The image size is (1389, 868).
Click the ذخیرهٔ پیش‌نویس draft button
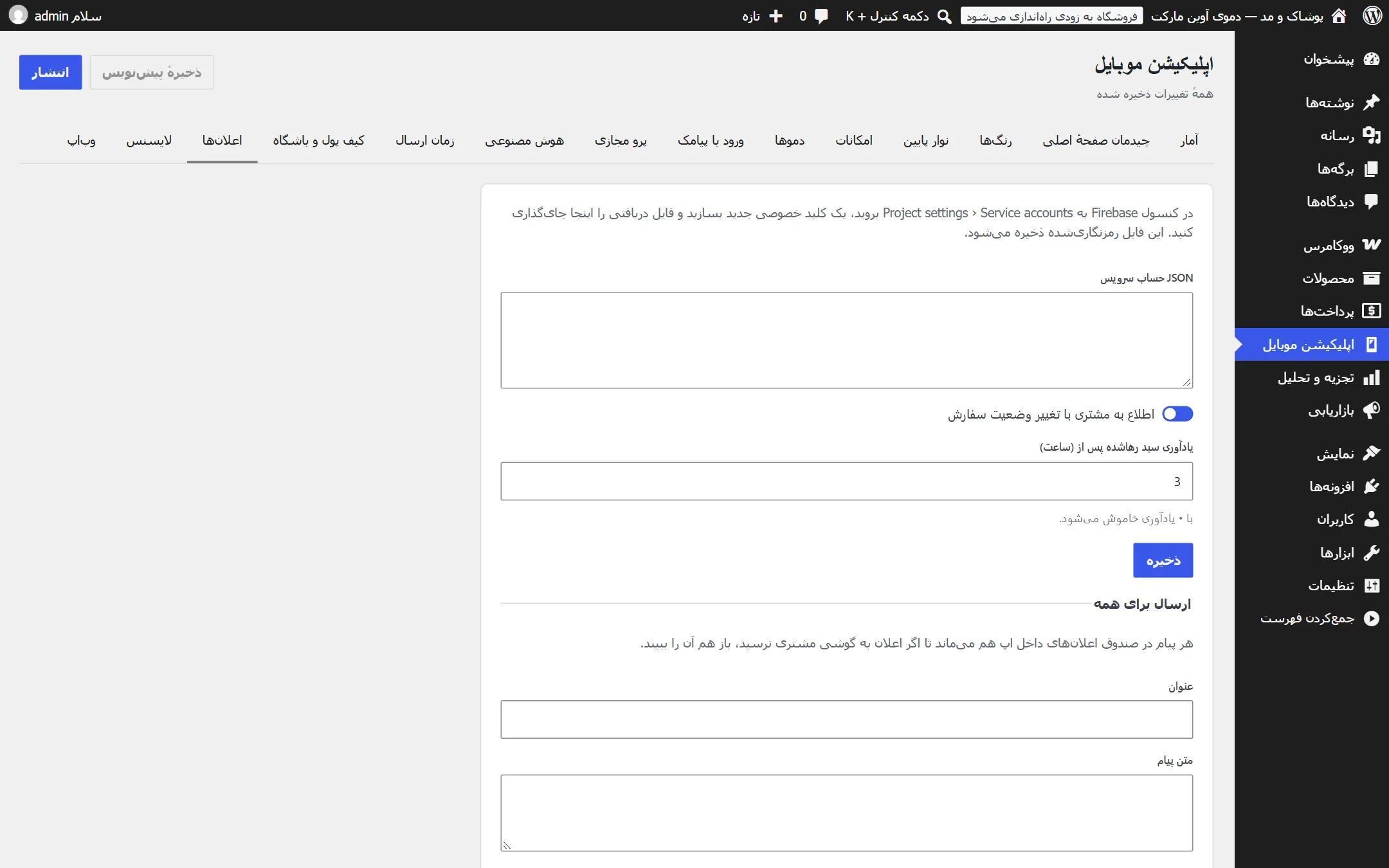(x=152, y=72)
